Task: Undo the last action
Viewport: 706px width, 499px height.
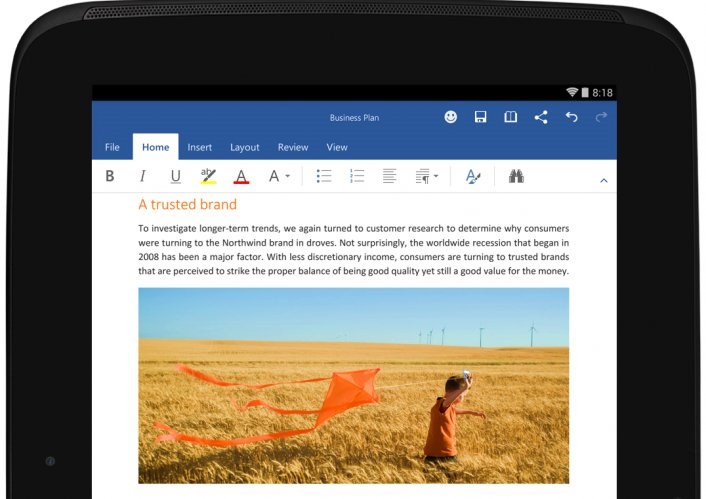Action: click(571, 117)
